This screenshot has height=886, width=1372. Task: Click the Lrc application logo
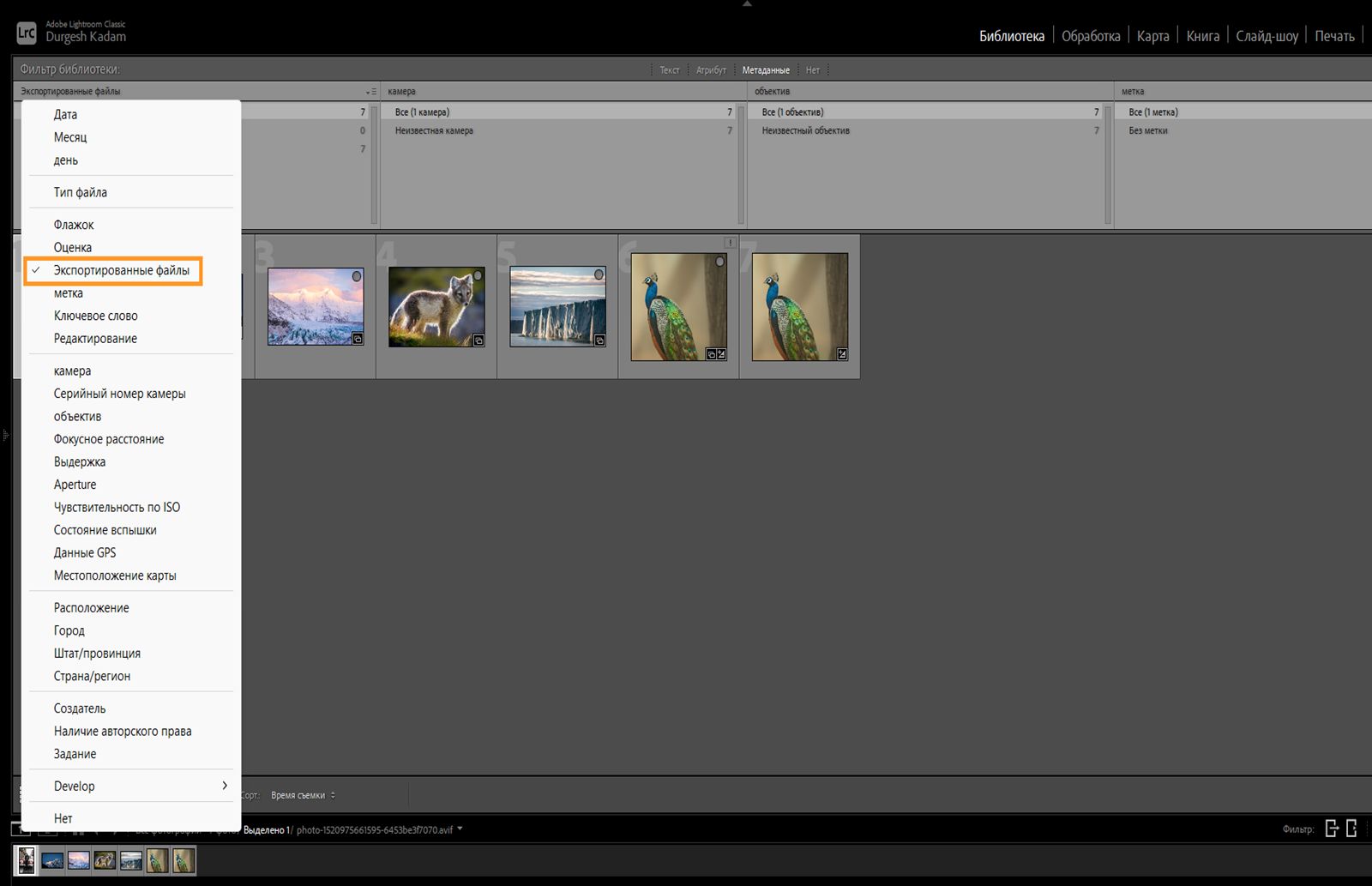pos(27,33)
